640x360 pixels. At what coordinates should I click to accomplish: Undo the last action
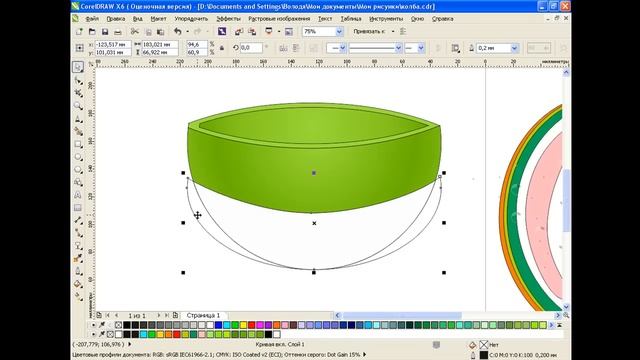tap(178, 31)
